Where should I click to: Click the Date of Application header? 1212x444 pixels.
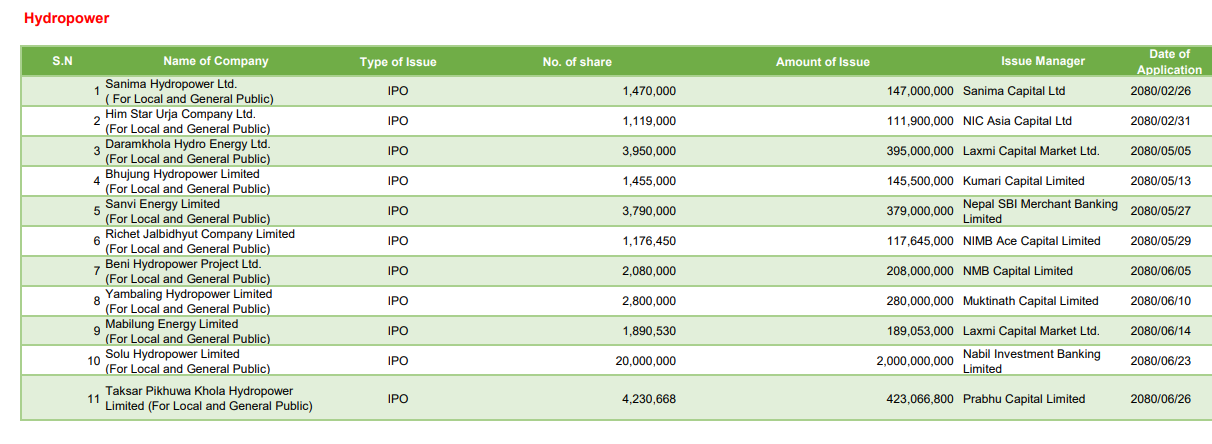tap(1169, 62)
